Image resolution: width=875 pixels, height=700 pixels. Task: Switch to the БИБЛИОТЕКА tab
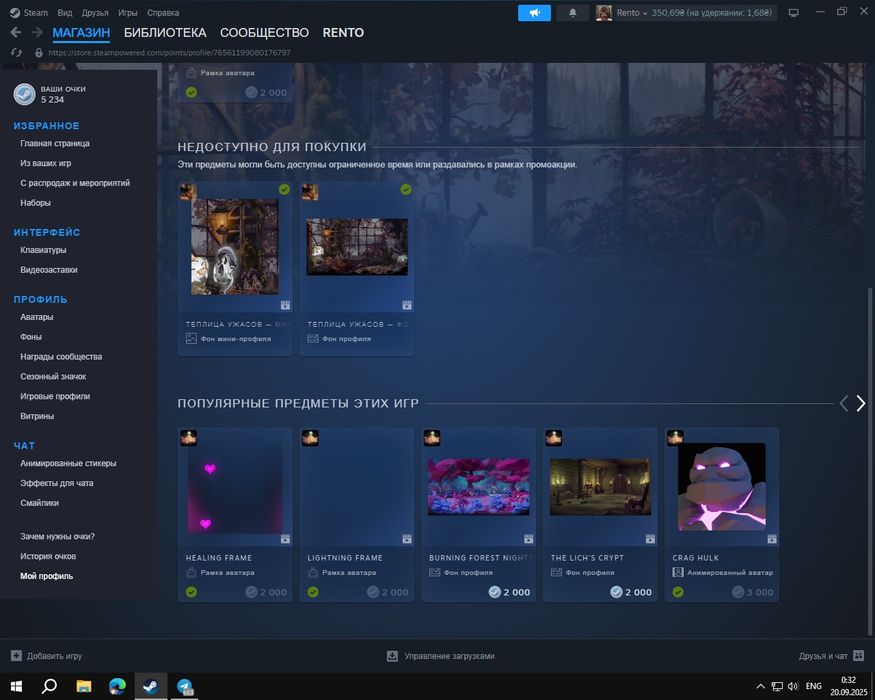[165, 32]
